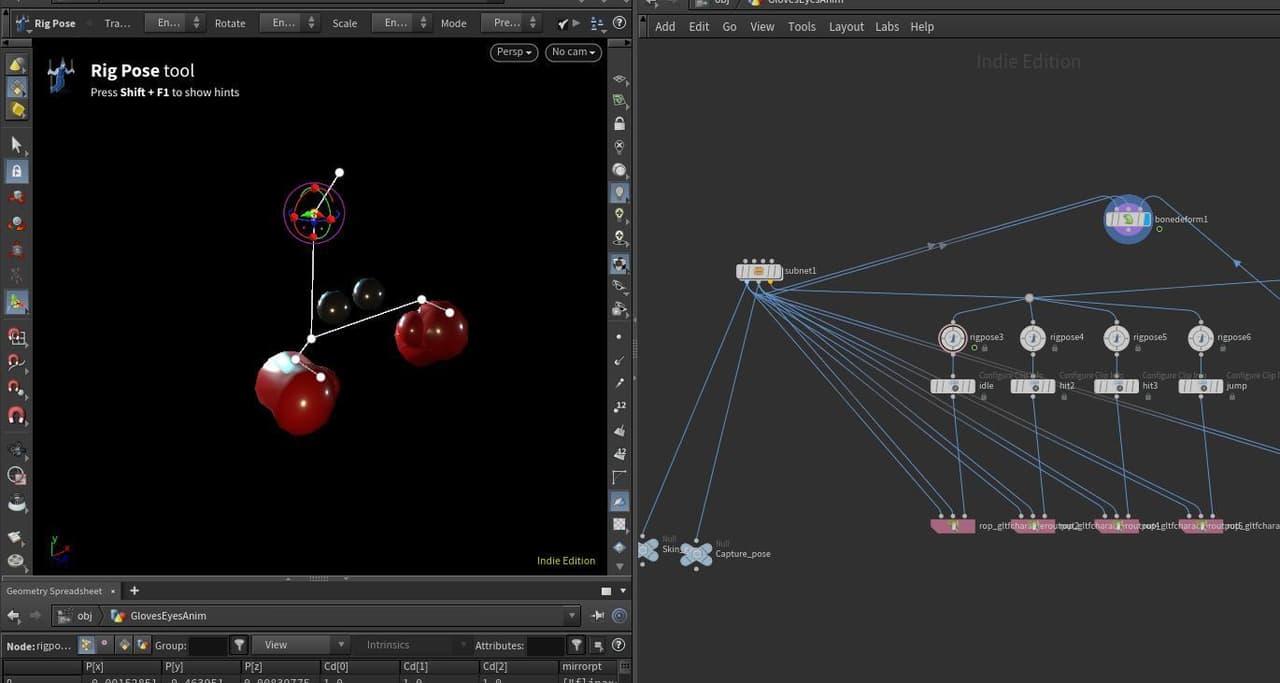Select the rigpose4 node
Viewport: 1280px width, 683px height.
[x=1033, y=338]
